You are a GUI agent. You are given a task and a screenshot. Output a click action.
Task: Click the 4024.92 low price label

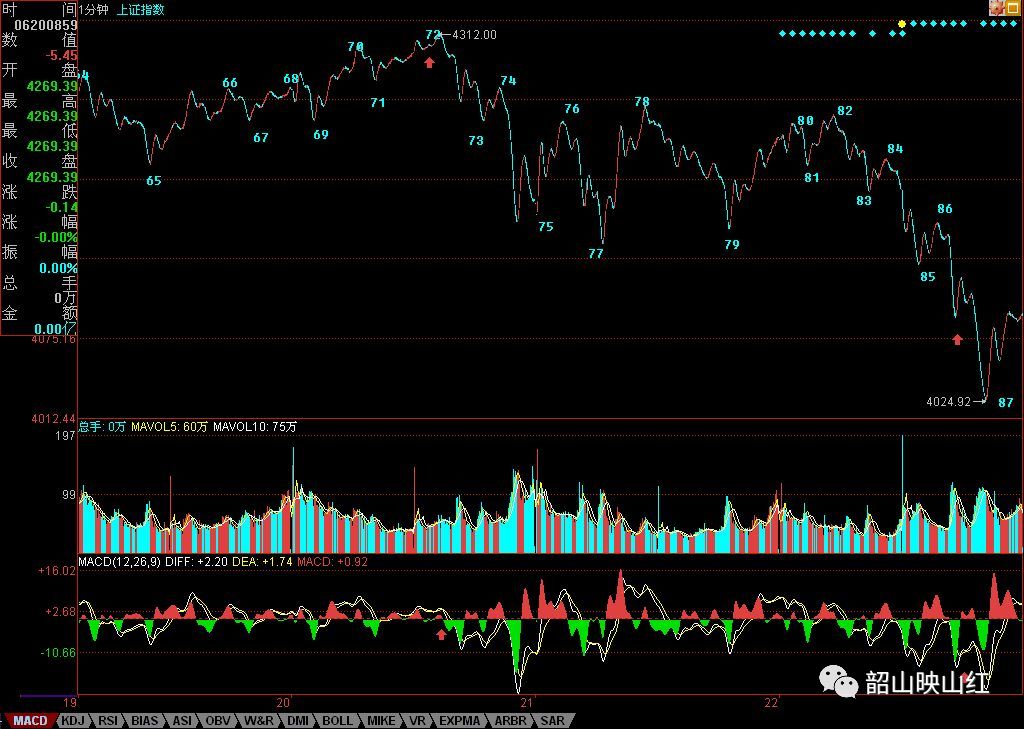tap(948, 402)
